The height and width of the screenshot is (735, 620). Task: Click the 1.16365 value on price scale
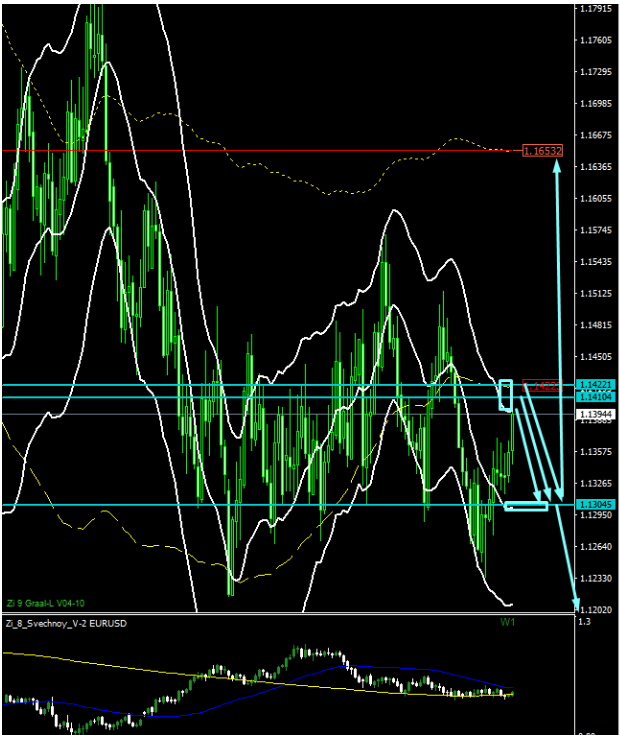[596, 167]
